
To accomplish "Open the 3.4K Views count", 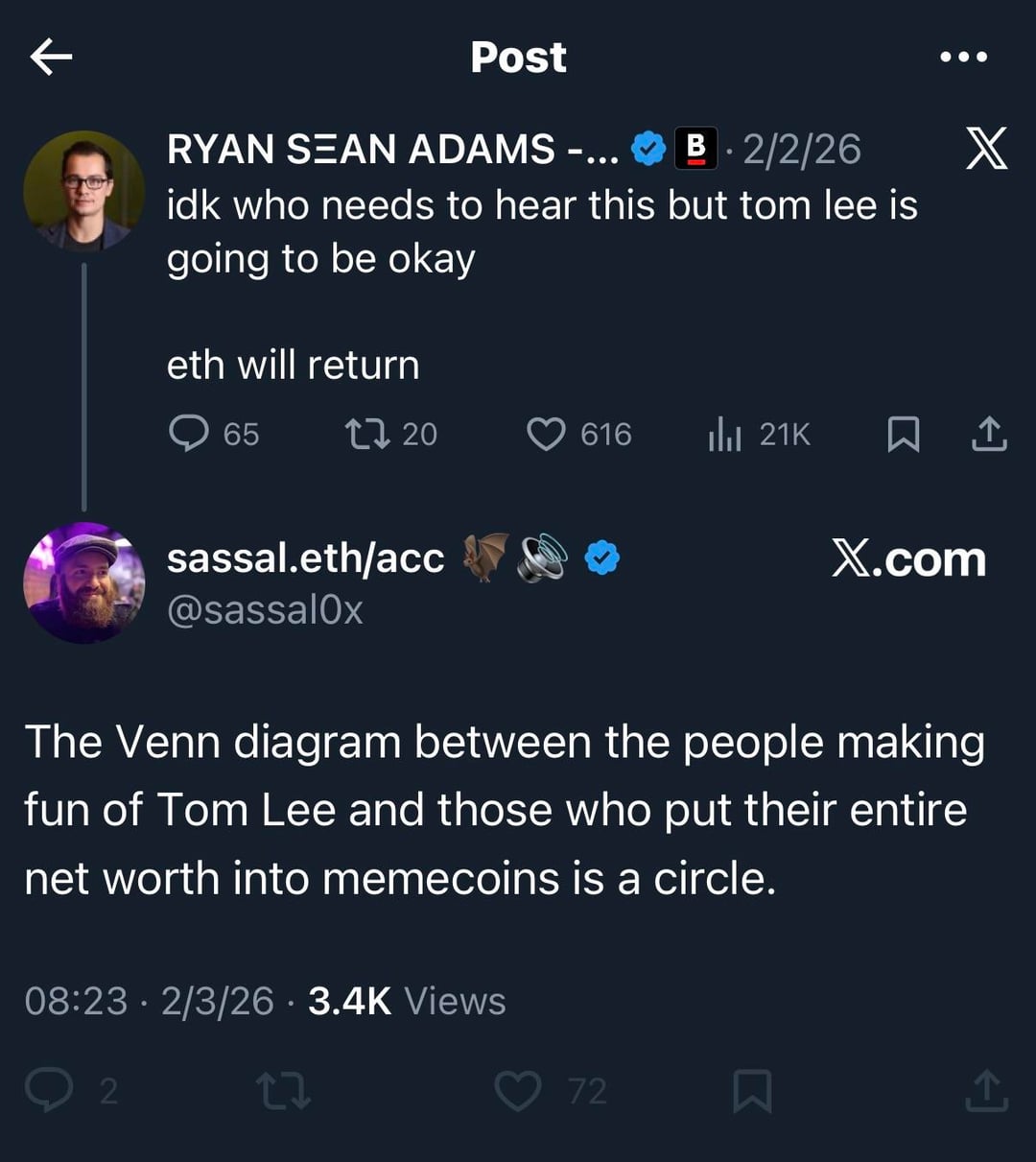I will (x=407, y=1001).
